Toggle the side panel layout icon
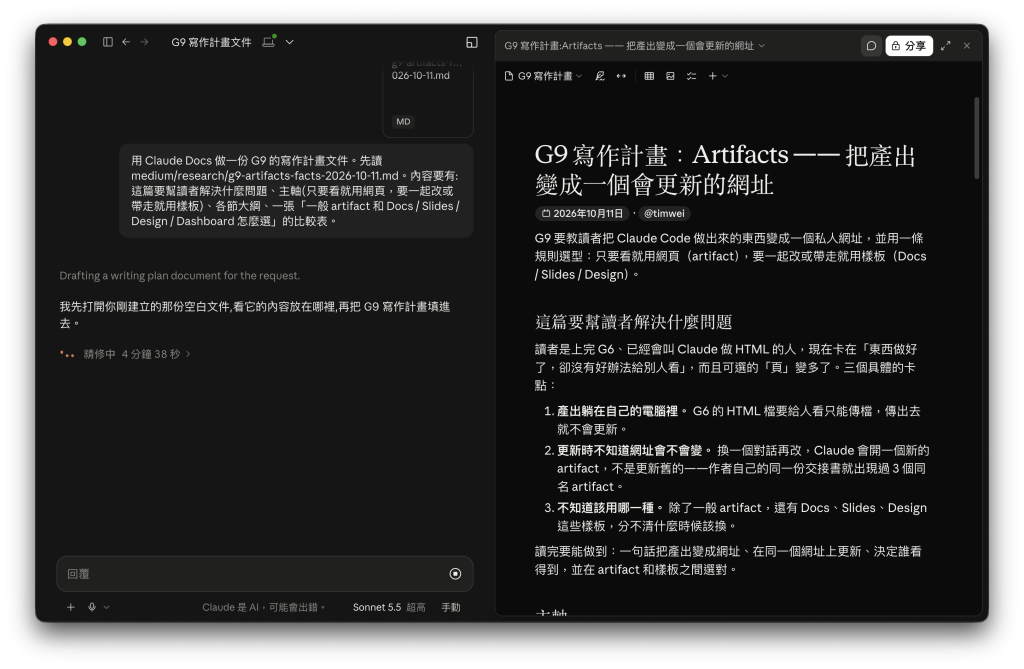Image resolution: width=1024 pixels, height=669 pixels. 472,42
